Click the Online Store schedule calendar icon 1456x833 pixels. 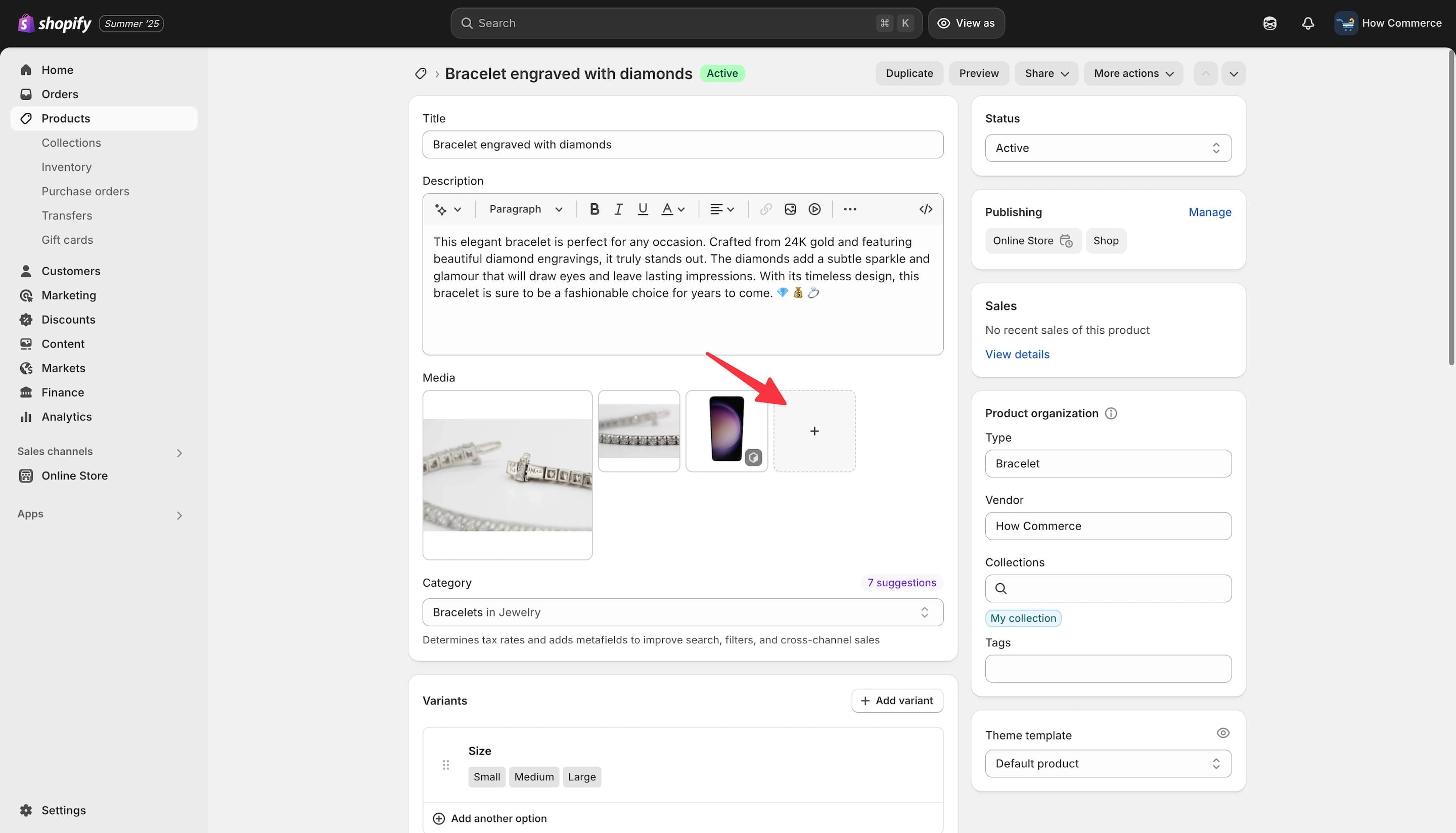[x=1065, y=241]
